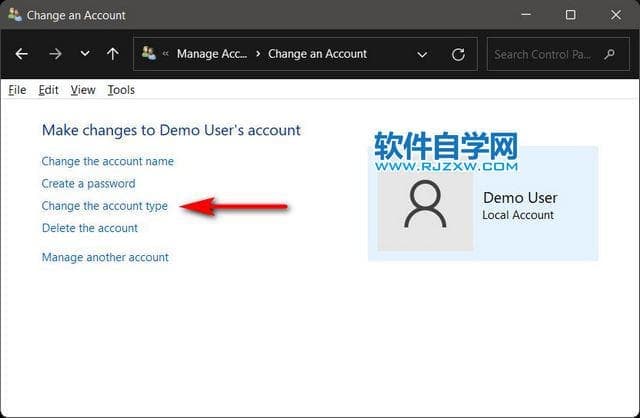
Task: Click Change the account name link
Action: (x=107, y=161)
